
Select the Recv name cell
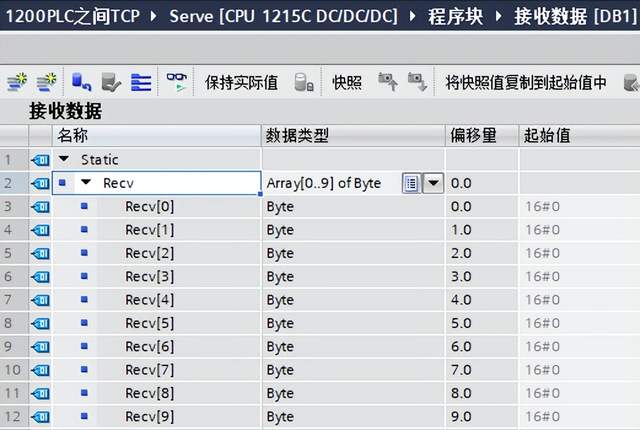pos(157,183)
